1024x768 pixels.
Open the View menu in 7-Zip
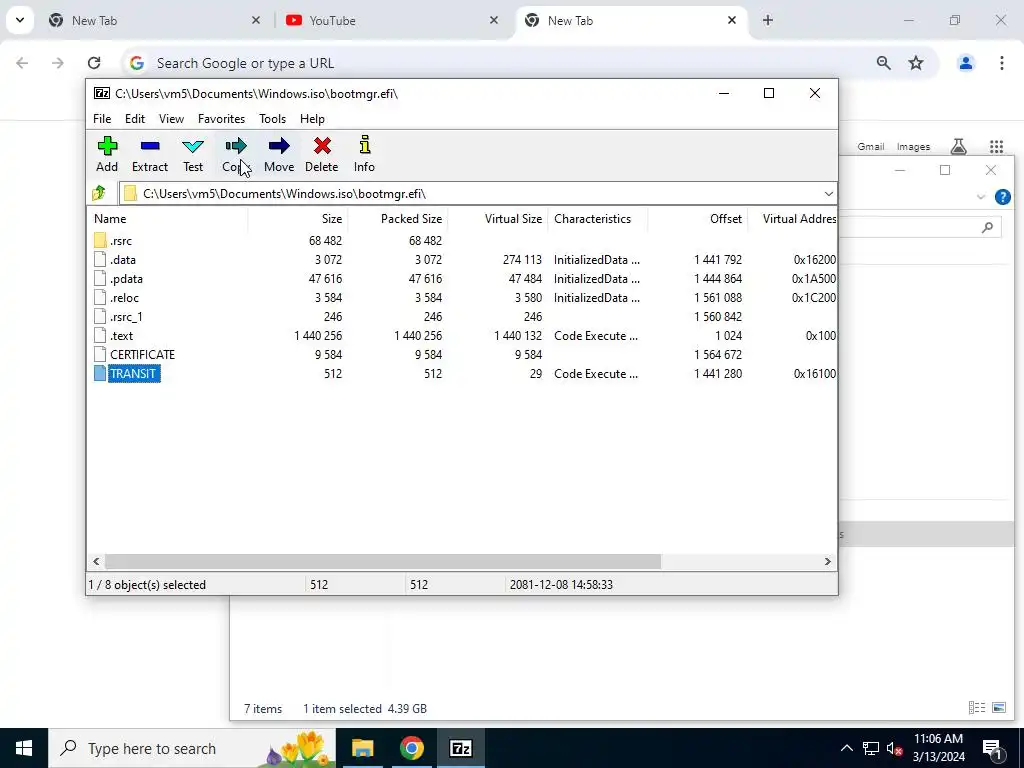coord(171,119)
